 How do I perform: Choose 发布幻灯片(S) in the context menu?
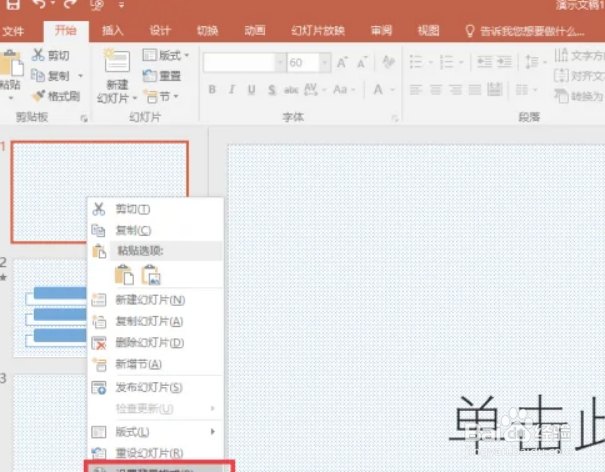(x=155, y=387)
